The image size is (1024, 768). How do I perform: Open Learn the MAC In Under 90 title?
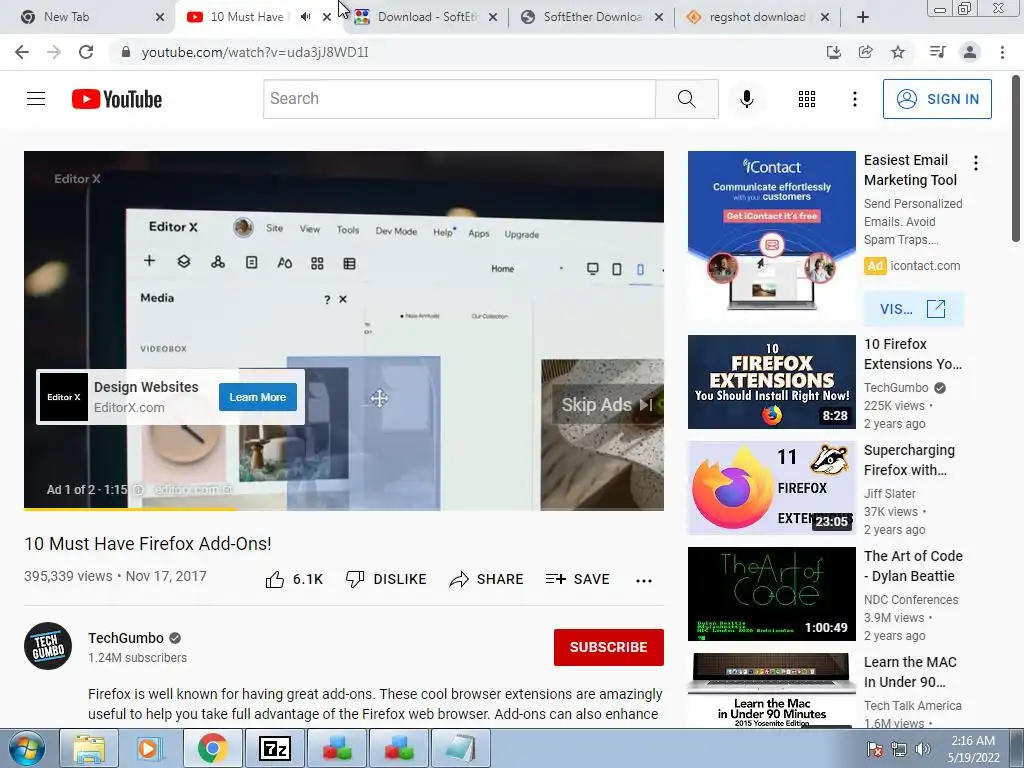910,672
